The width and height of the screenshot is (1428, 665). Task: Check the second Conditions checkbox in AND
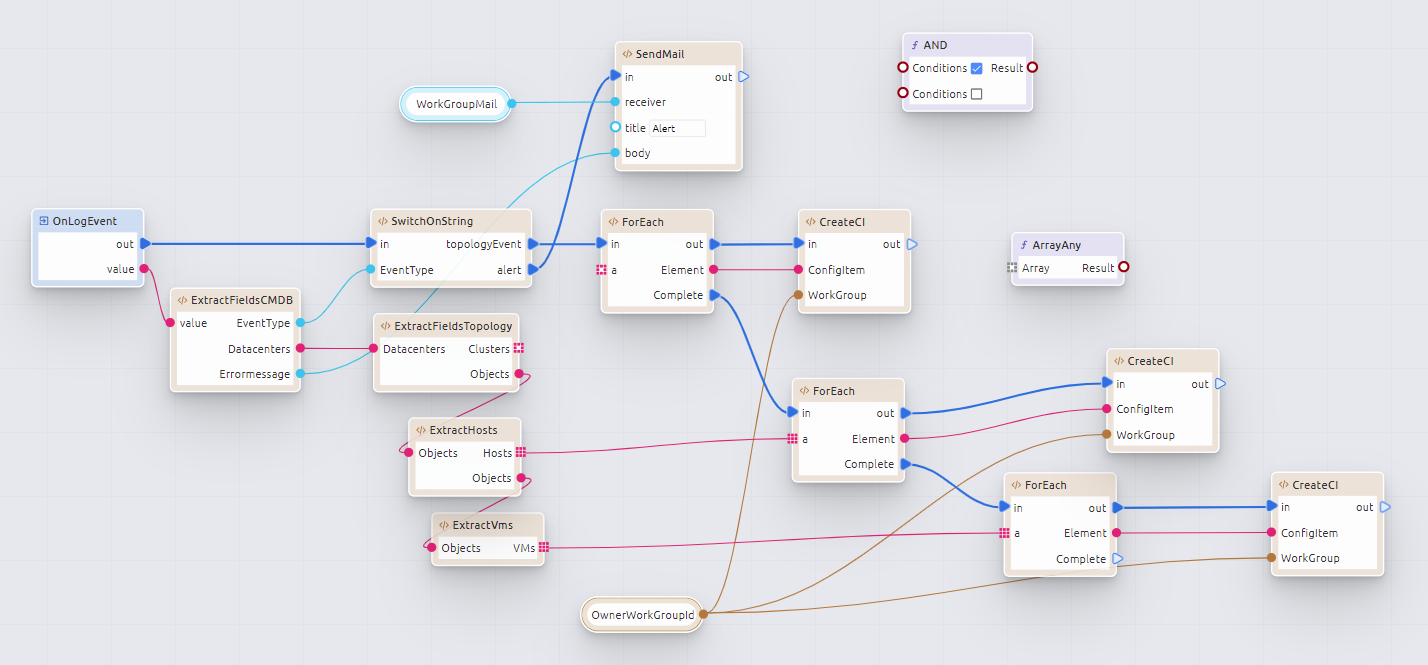coord(977,94)
